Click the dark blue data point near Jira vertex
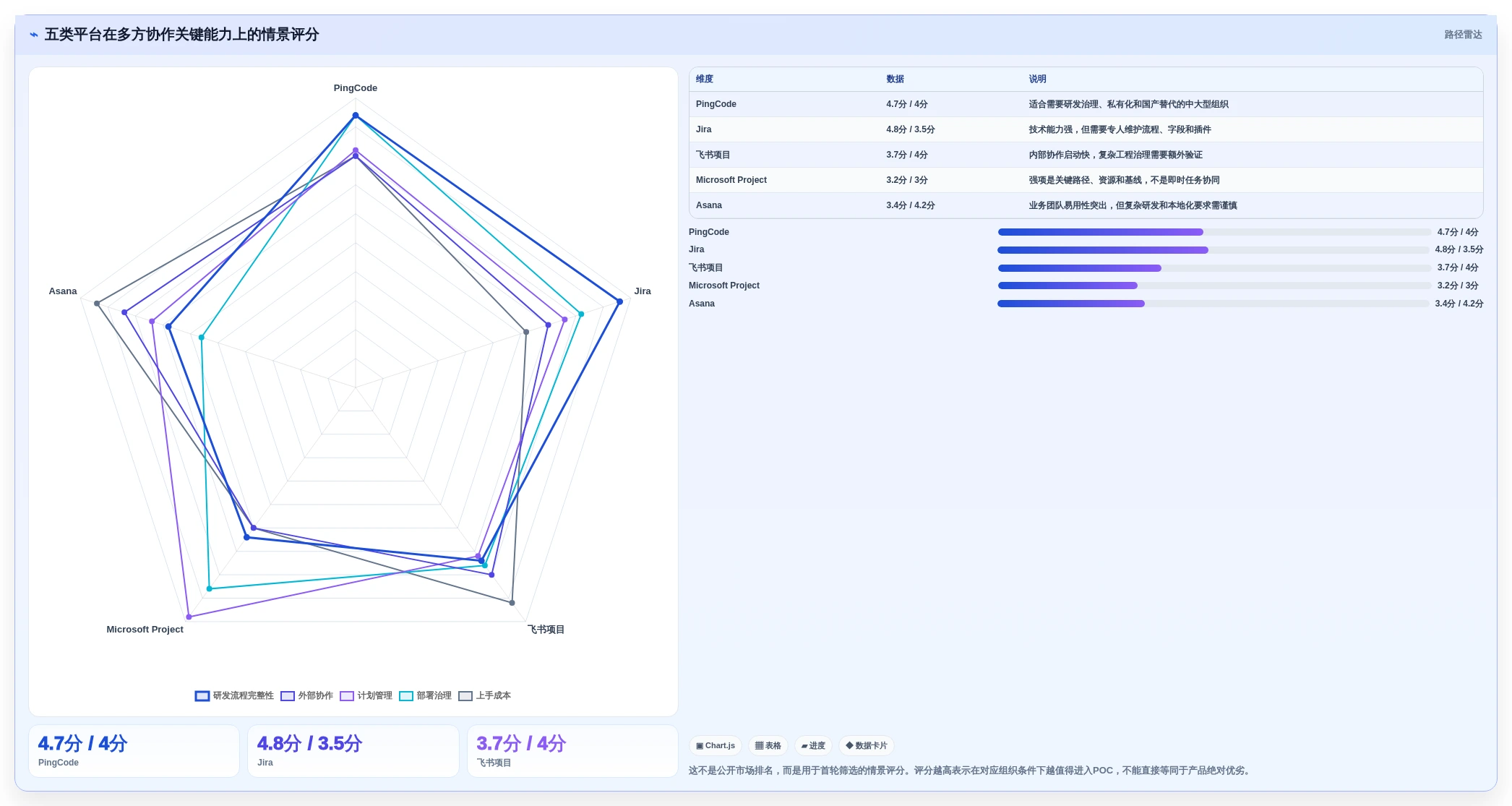This screenshot has width=1512, height=806. (619, 301)
